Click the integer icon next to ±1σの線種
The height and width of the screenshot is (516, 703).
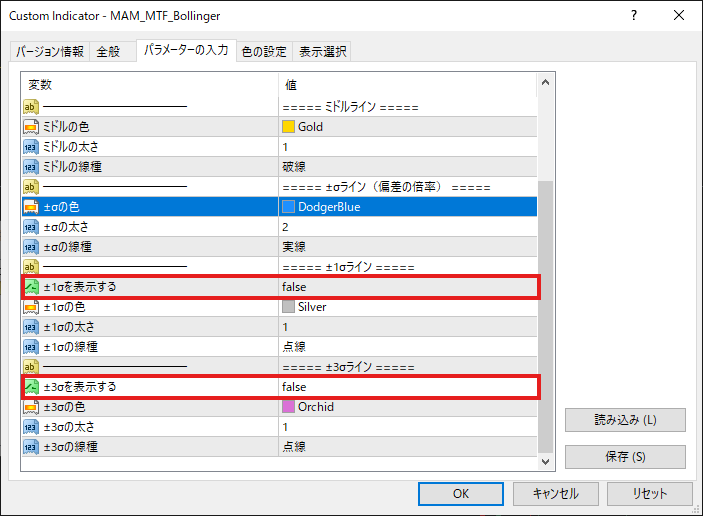[30, 347]
